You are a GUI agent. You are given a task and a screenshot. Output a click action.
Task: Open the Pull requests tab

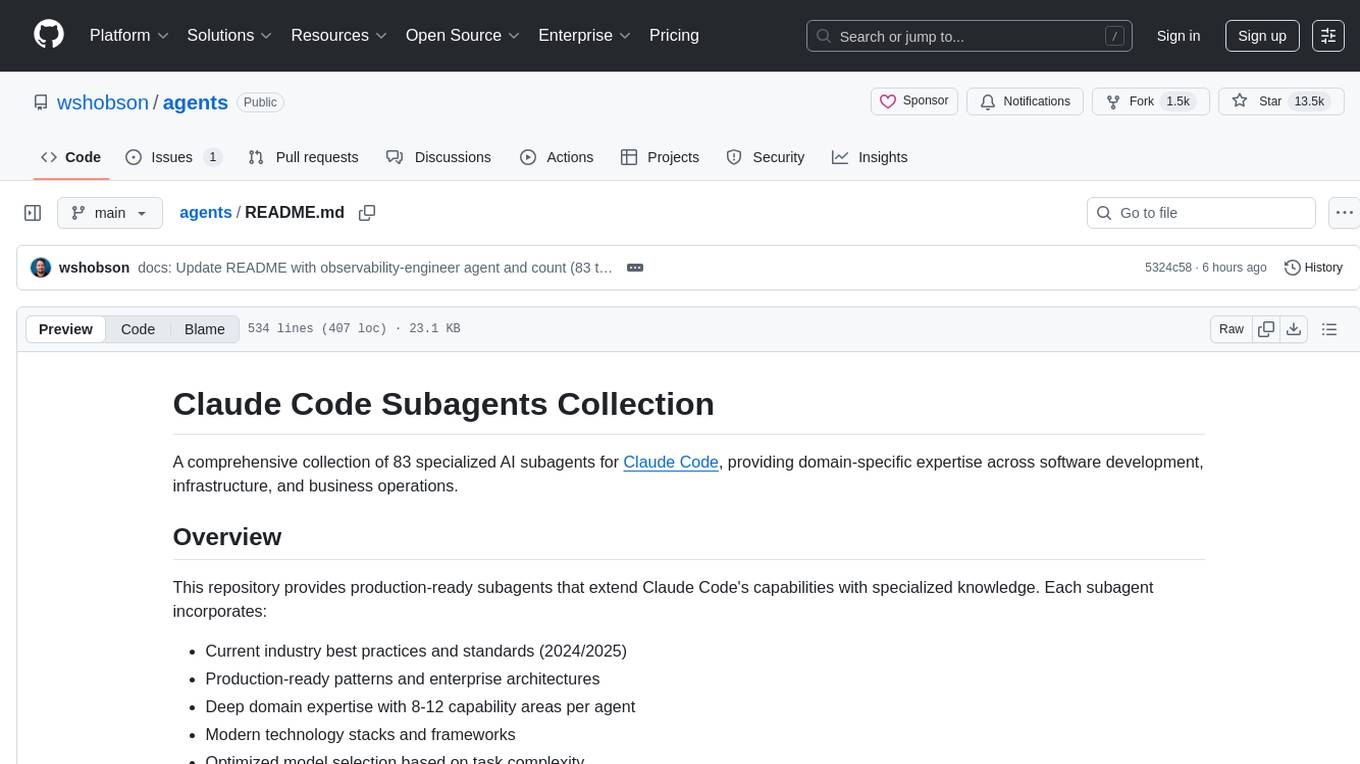(x=303, y=157)
